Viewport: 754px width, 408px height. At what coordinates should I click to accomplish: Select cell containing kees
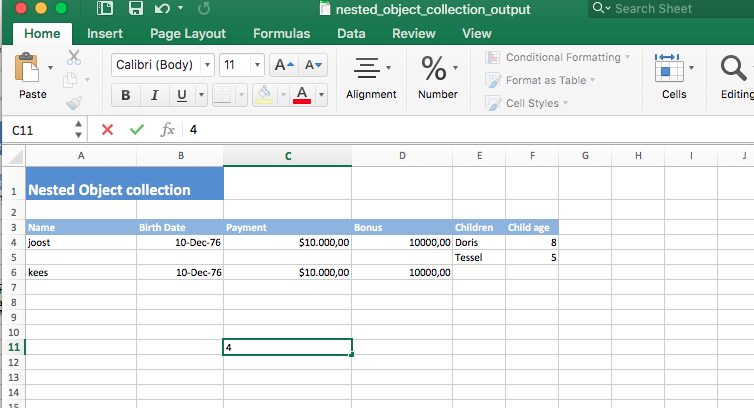coord(81,272)
